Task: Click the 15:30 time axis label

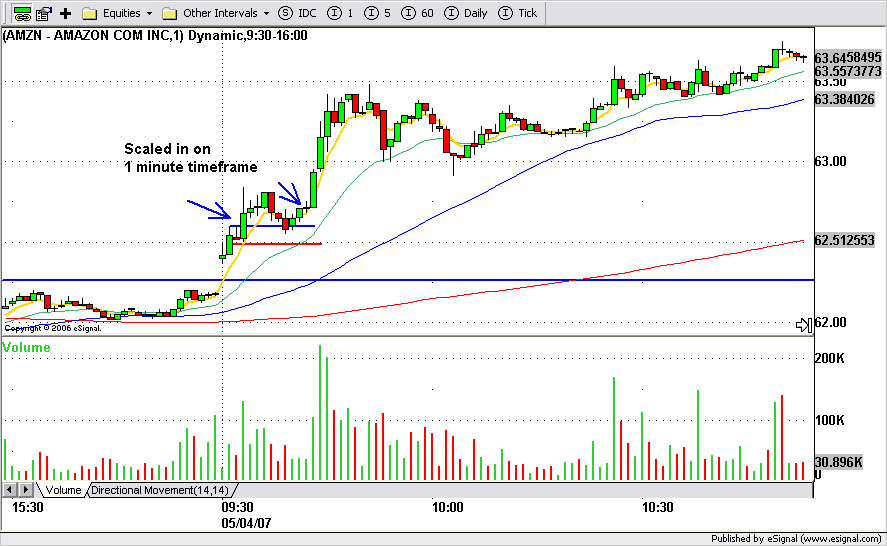Action: tap(28, 508)
